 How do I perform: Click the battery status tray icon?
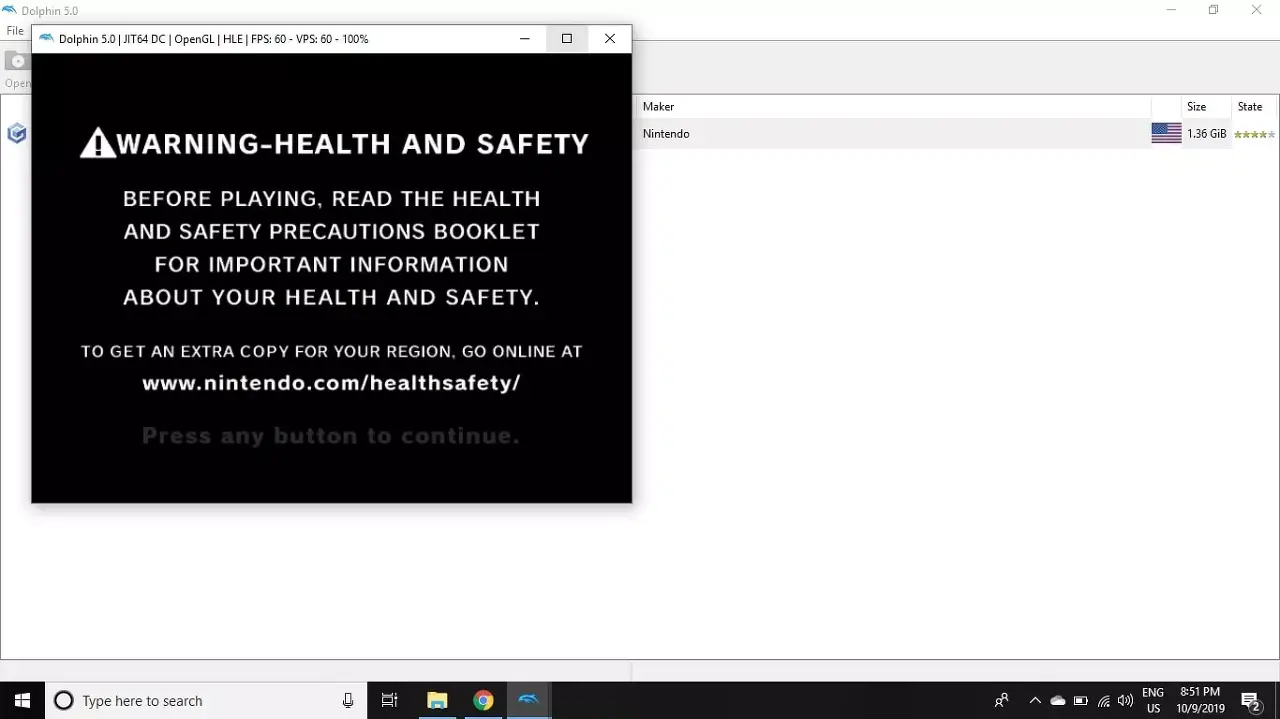coord(1080,700)
